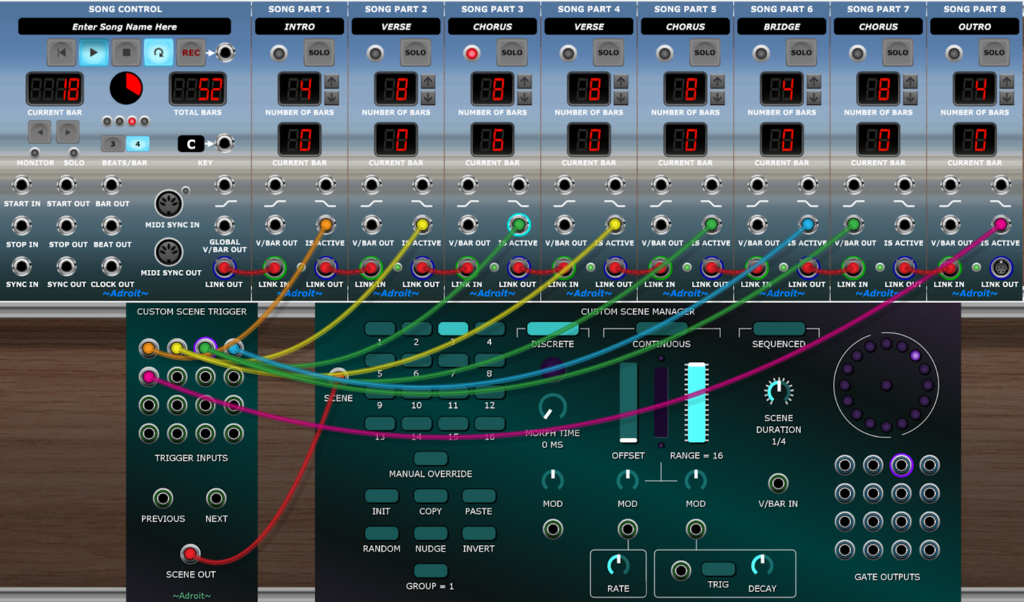Click the NEXT trigger jack
The image size is (1024, 602).
coord(216,498)
